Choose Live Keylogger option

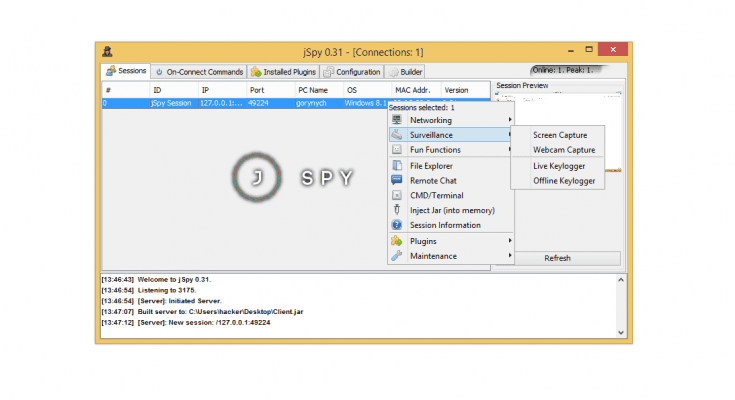coord(559,166)
